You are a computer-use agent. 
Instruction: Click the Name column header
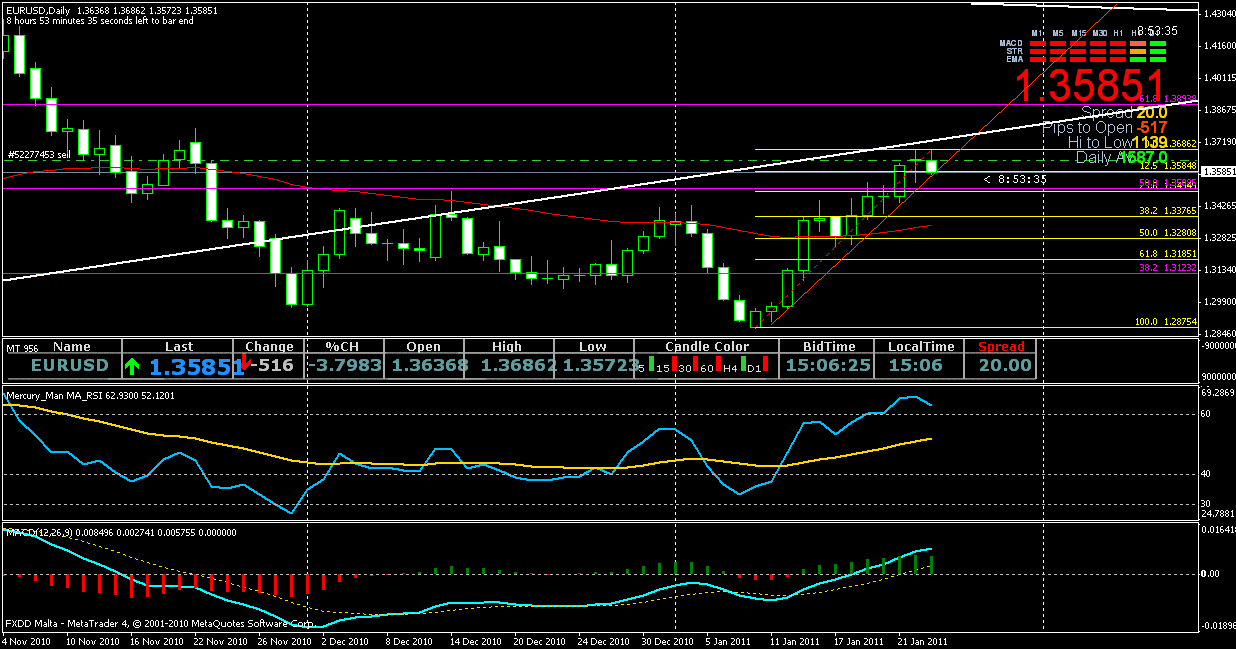point(72,347)
